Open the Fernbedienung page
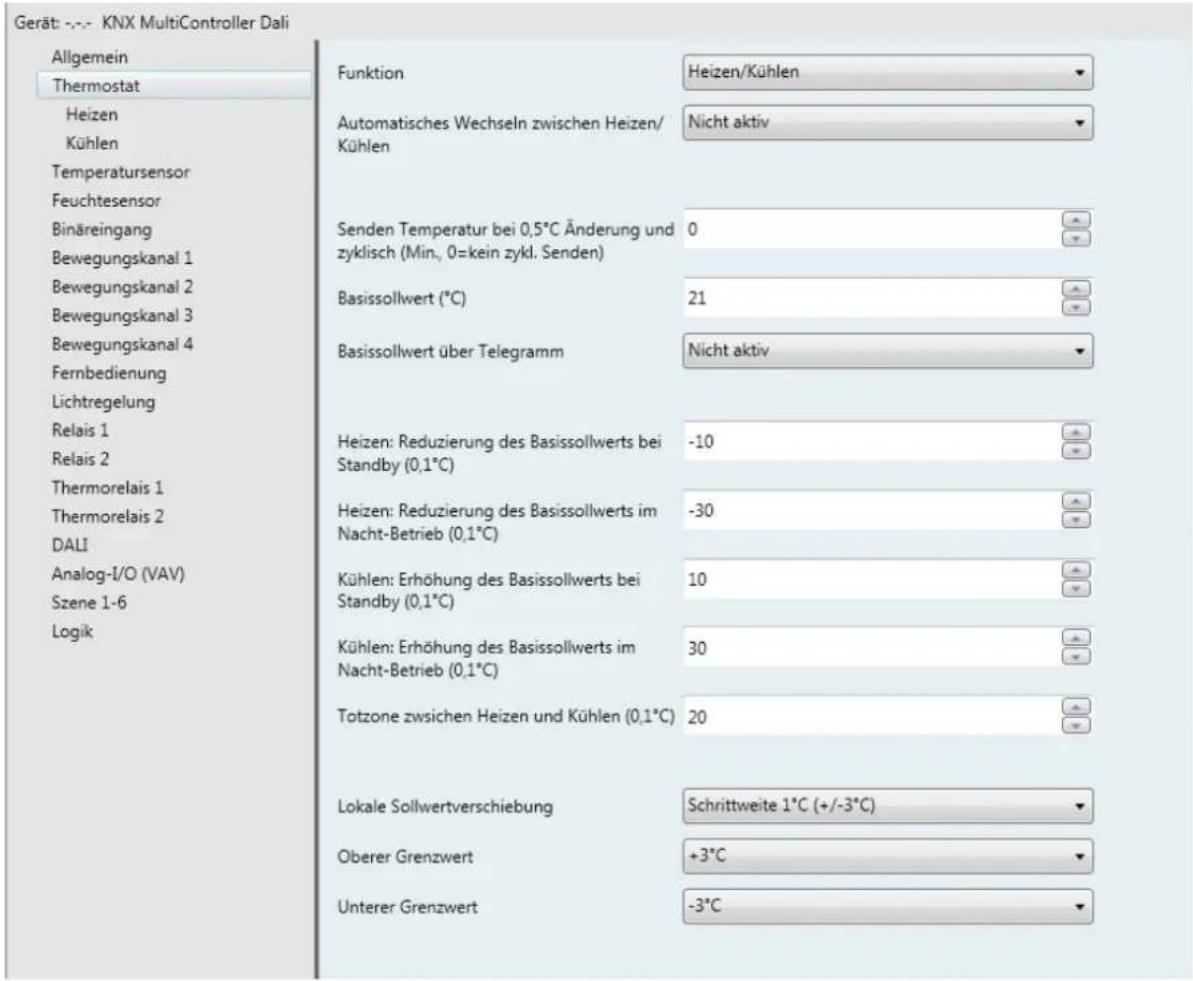This screenshot has height=981, width=1193. tap(109, 373)
